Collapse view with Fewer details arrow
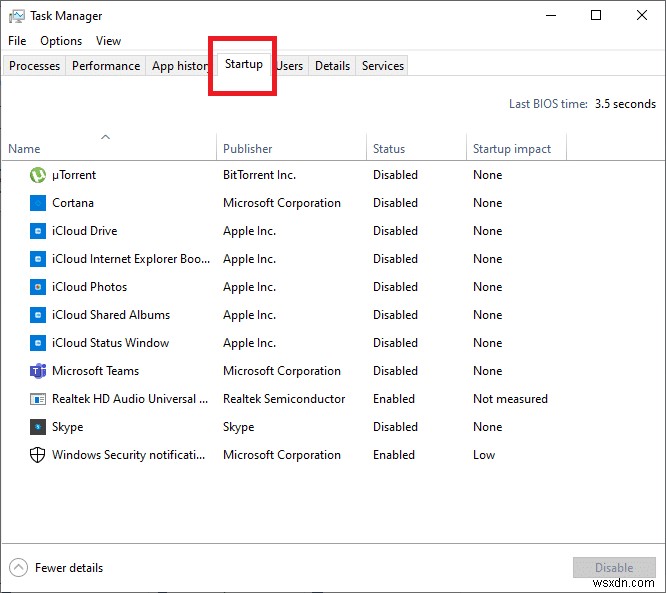Image resolution: width=666 pixels, height=593 pixels. click(17, 568)
